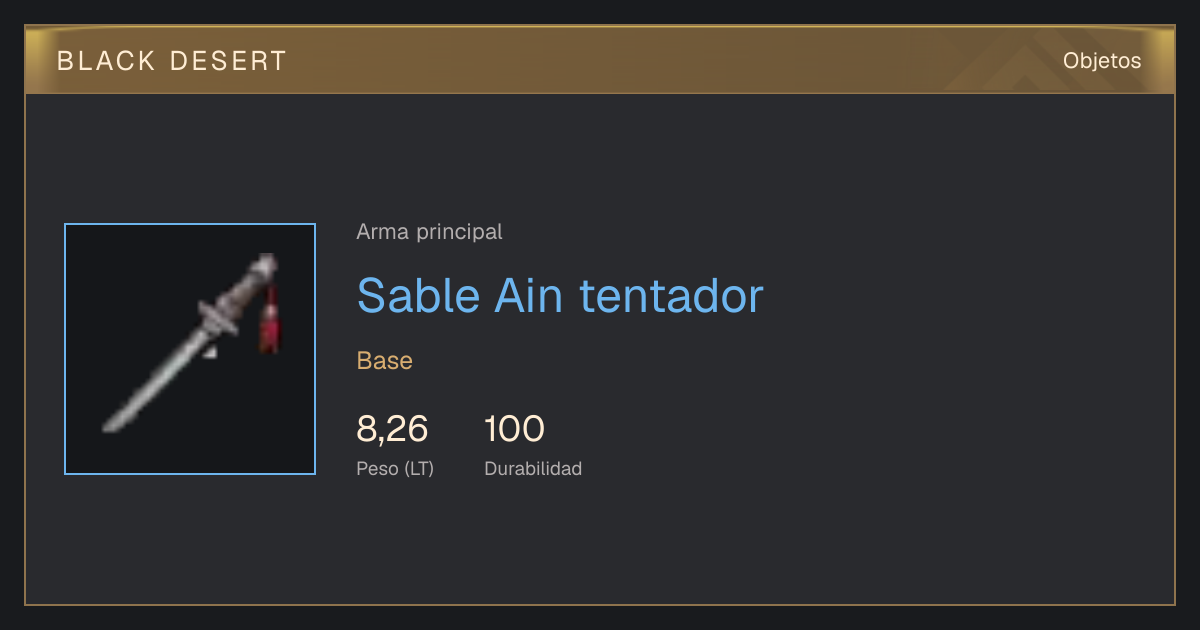This screenshot has height=630, width=1200.
Task: Click the 100 durability value
Action: pyautogui.click(x=514, y=429)
